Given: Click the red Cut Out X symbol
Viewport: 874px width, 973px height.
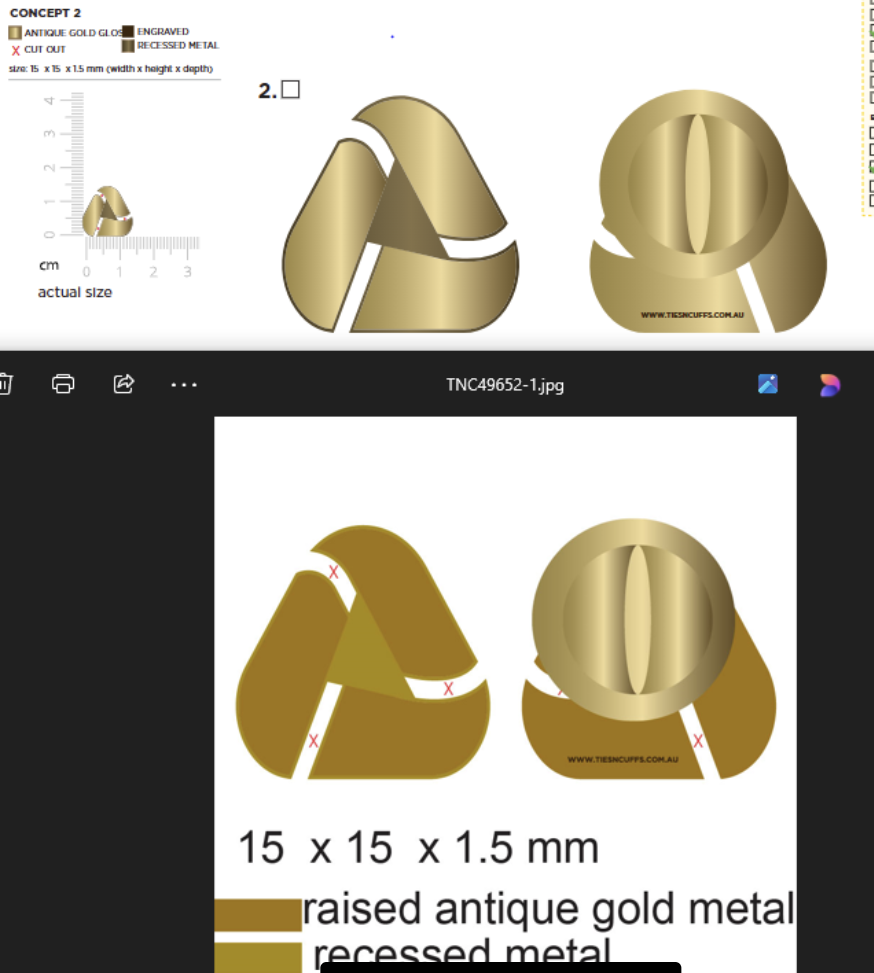Looking at the screenshot, I should click(15, 49).
